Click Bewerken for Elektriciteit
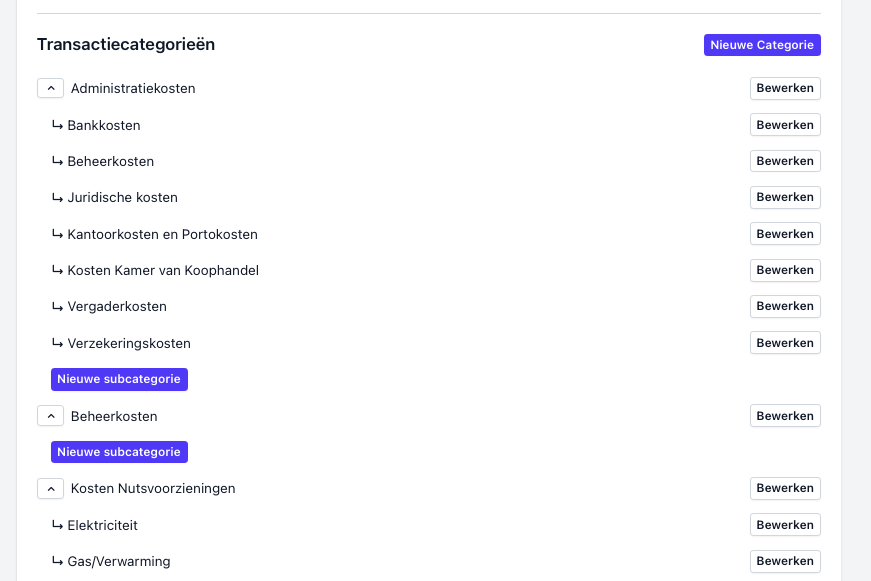871x581 pixels. (785, 525)
